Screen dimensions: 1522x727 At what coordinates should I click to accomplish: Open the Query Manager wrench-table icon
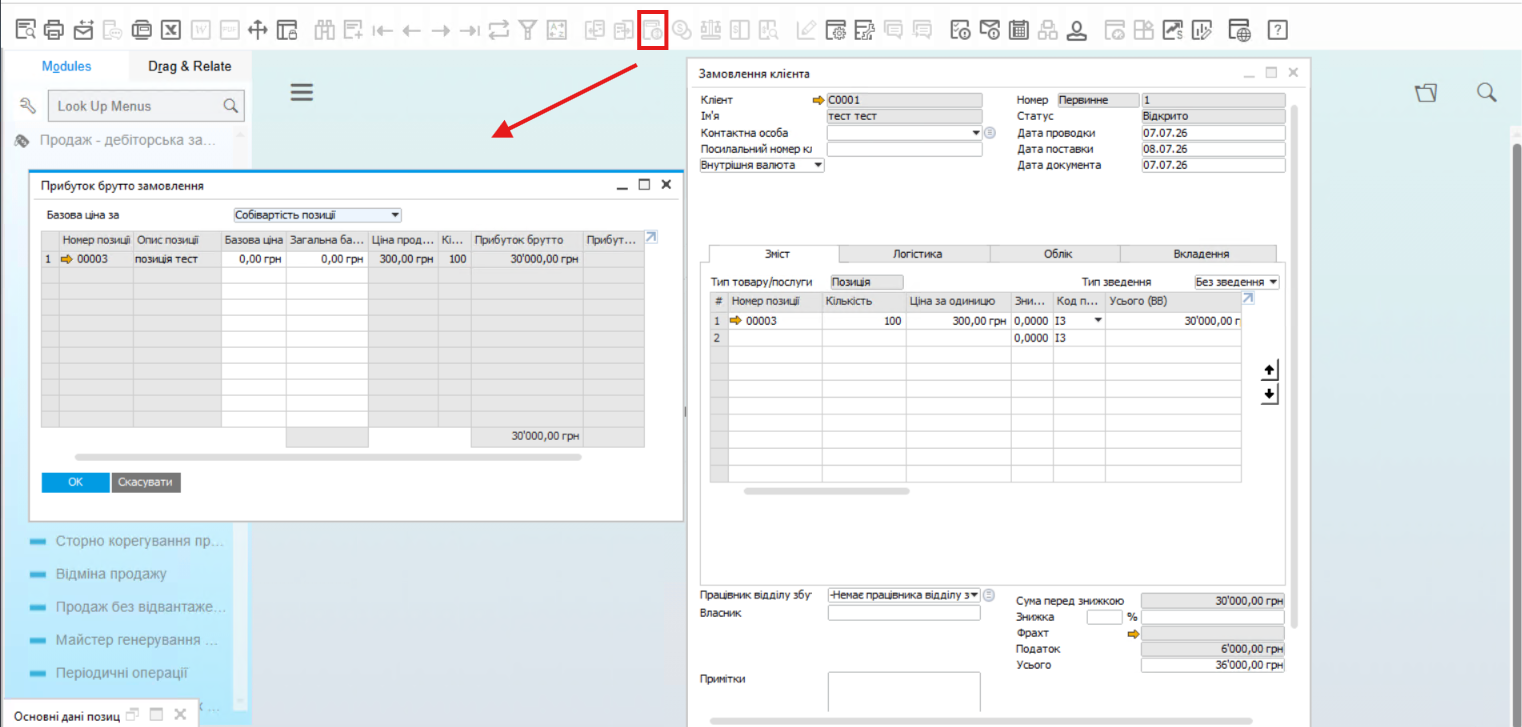865,30
